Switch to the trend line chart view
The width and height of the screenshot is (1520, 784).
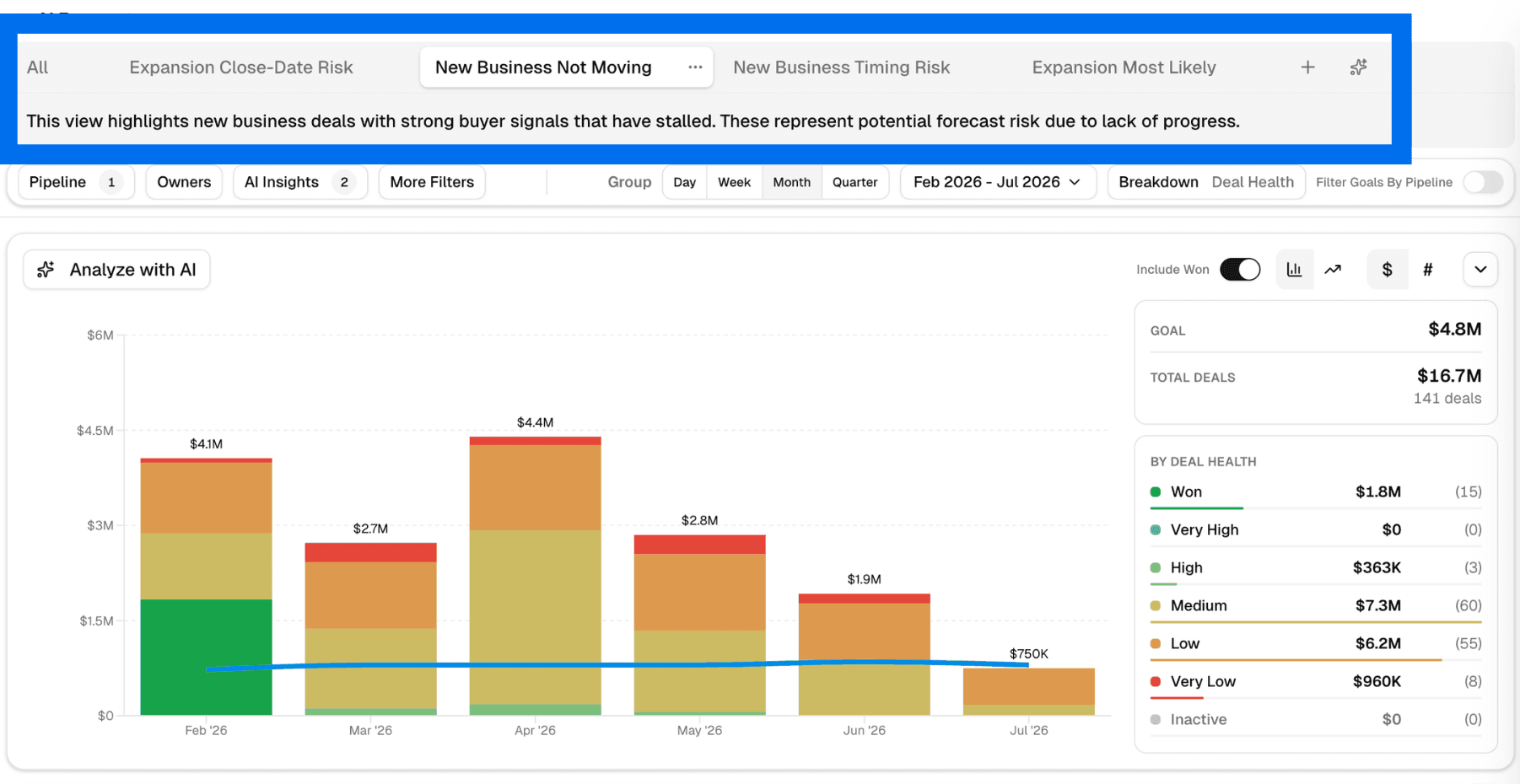coord(1334,269)
